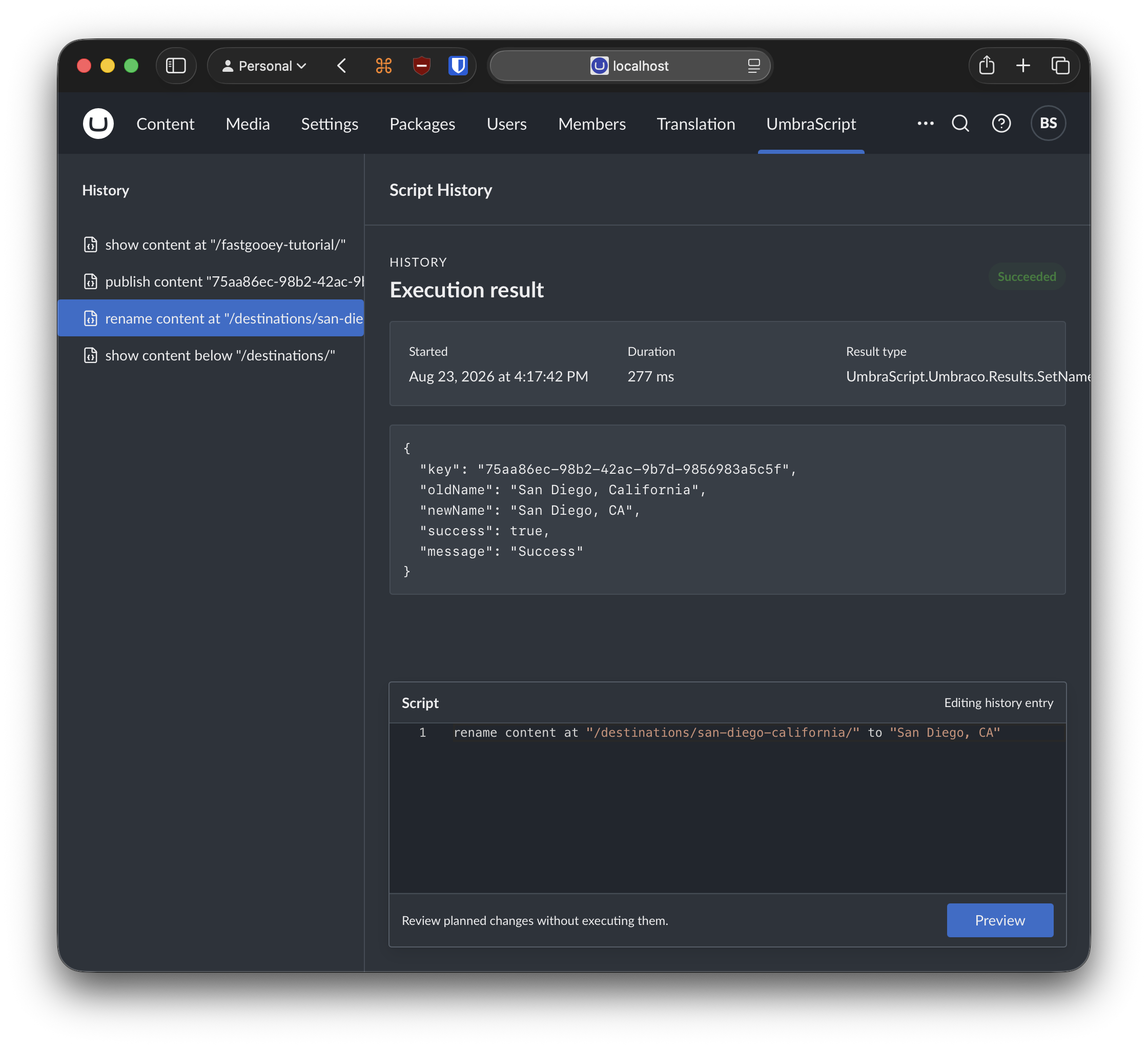Open the BS user avatar menu
The width and height of the screenshot is (1148, 1048).
click(1048, 124)
